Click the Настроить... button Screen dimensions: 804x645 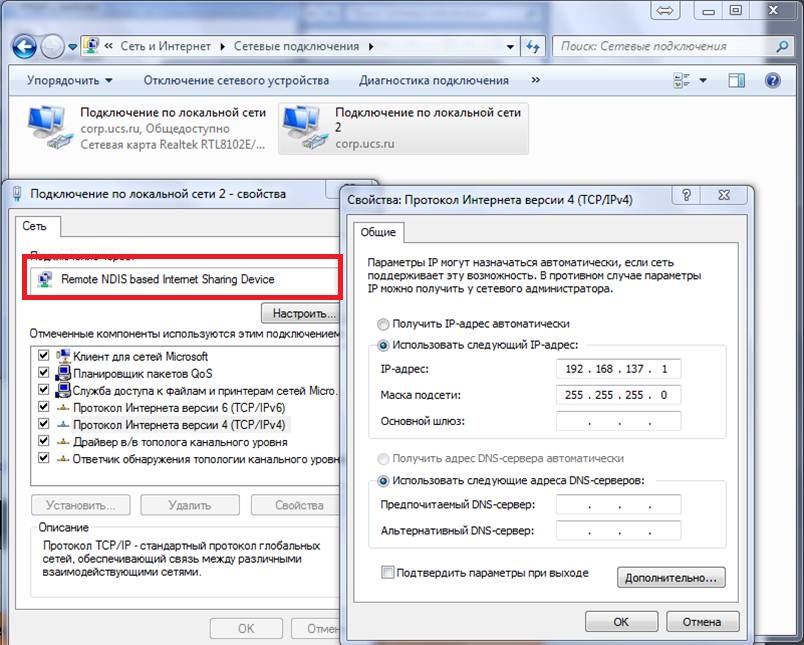[300, 313]
